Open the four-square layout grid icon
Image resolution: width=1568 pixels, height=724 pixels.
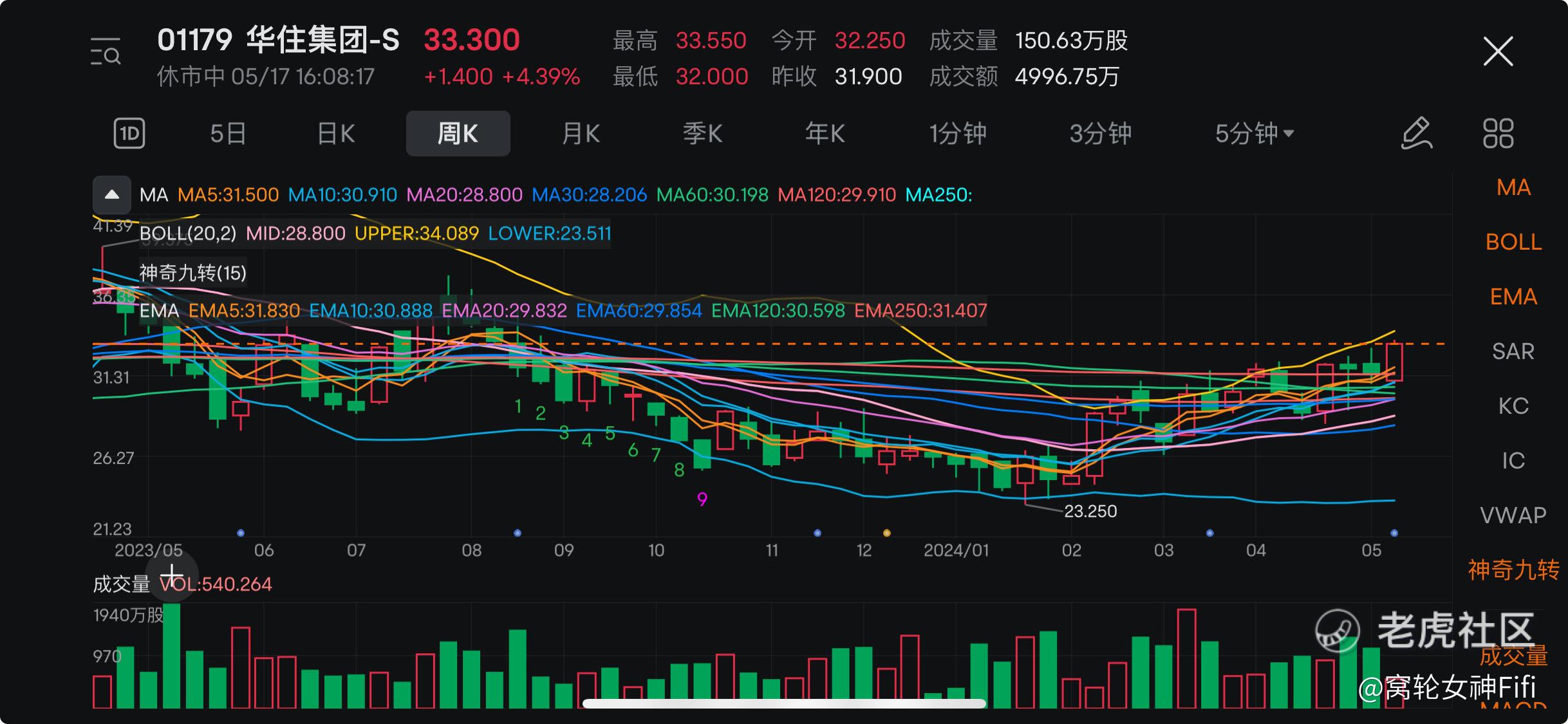click(1498, 133)
